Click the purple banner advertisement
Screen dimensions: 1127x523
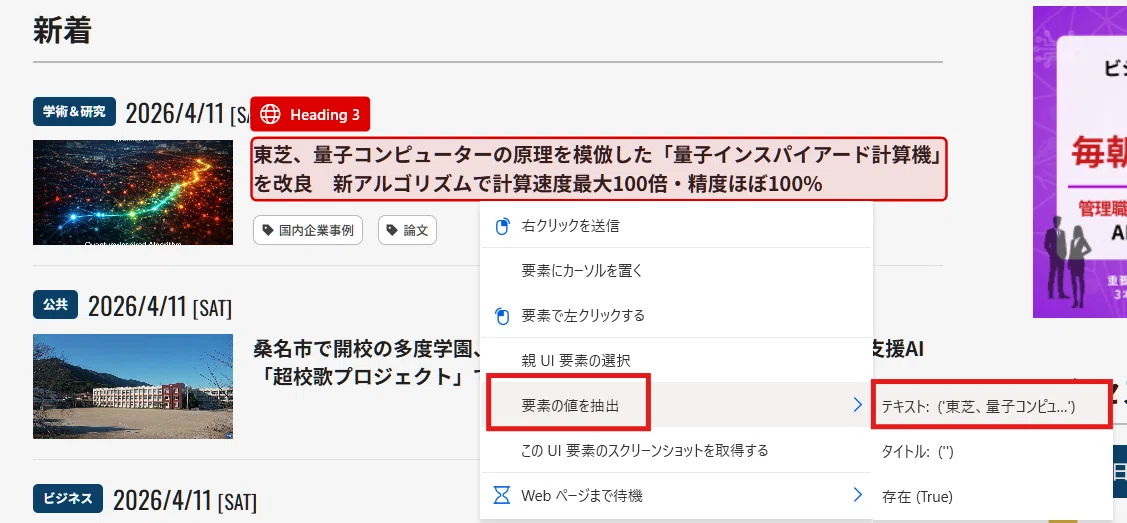(1080, 162)
